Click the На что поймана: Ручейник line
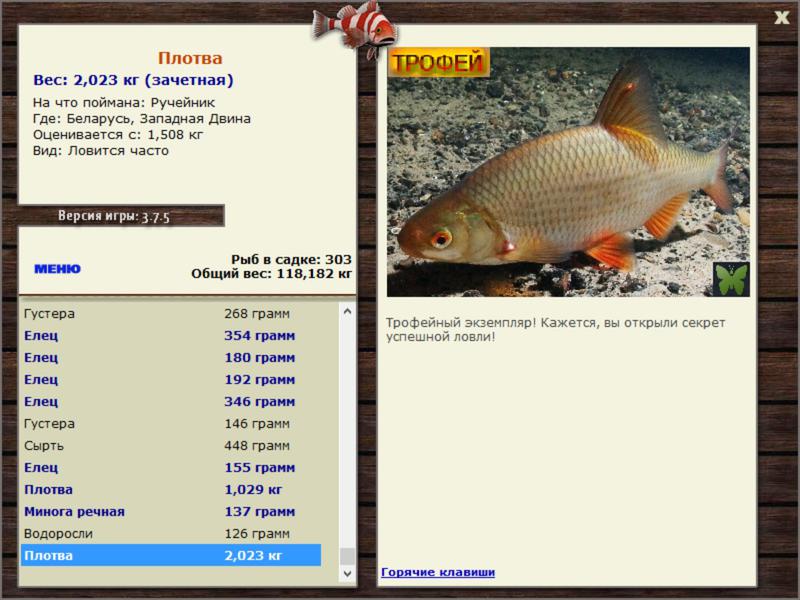Viewport: 800px width, 600px height. (x=124, y=102)
